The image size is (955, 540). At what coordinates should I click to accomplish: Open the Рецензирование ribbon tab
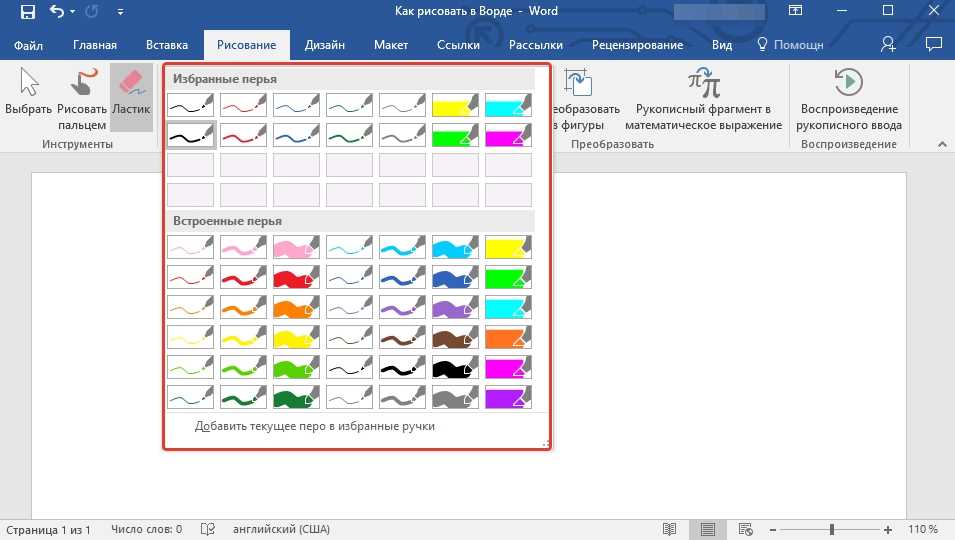pyautogui.click(x=637, y=45)
